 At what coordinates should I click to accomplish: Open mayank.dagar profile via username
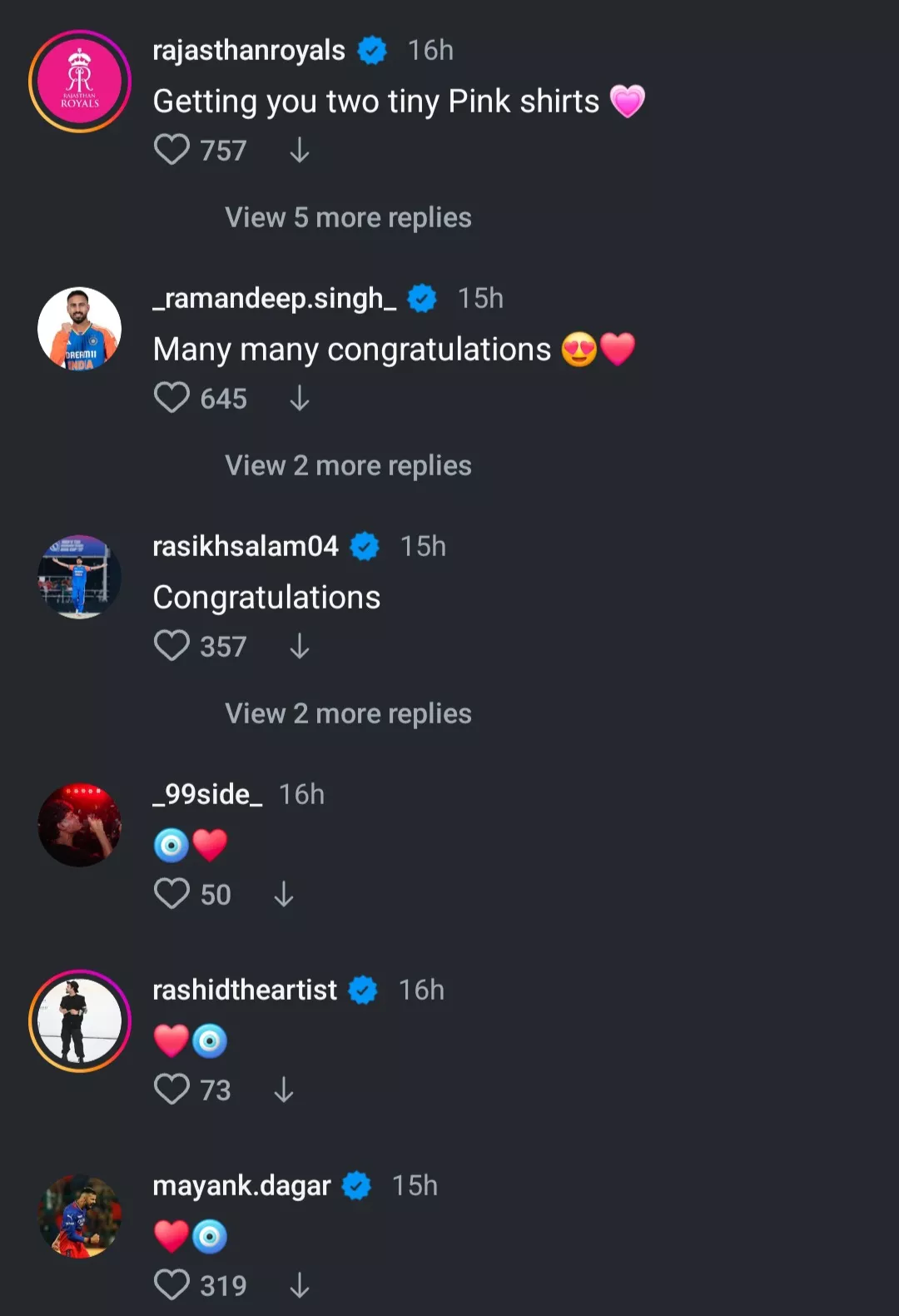click(241, 1185)
